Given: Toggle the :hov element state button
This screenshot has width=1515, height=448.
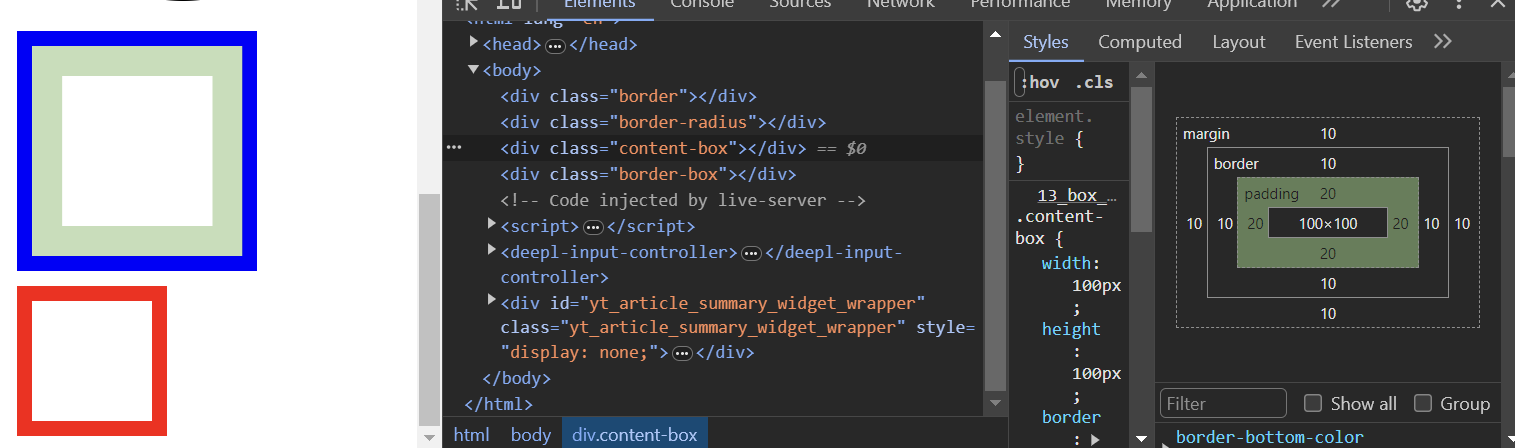Looking at the screenshot, I should click(1042, 82).
